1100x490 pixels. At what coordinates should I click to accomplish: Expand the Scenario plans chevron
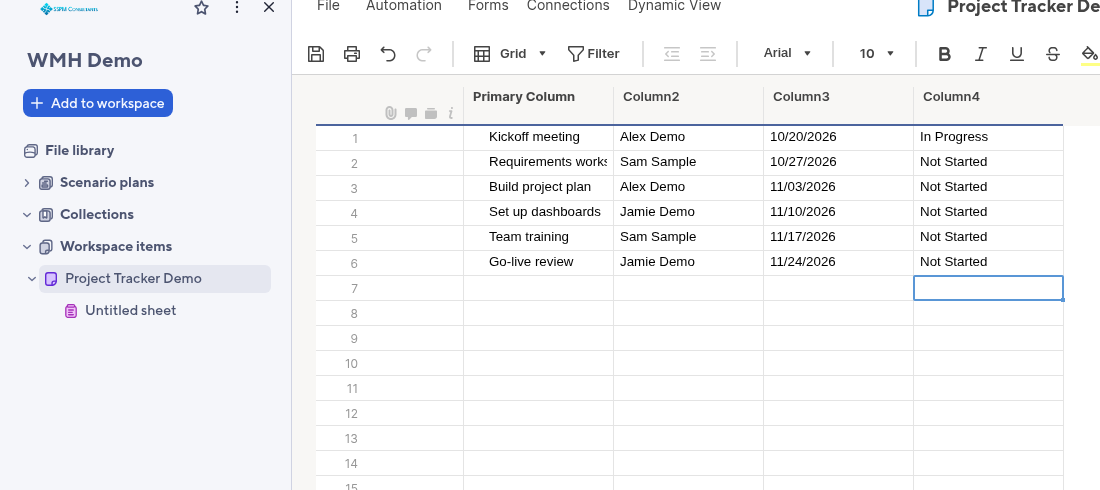(27, 183)
